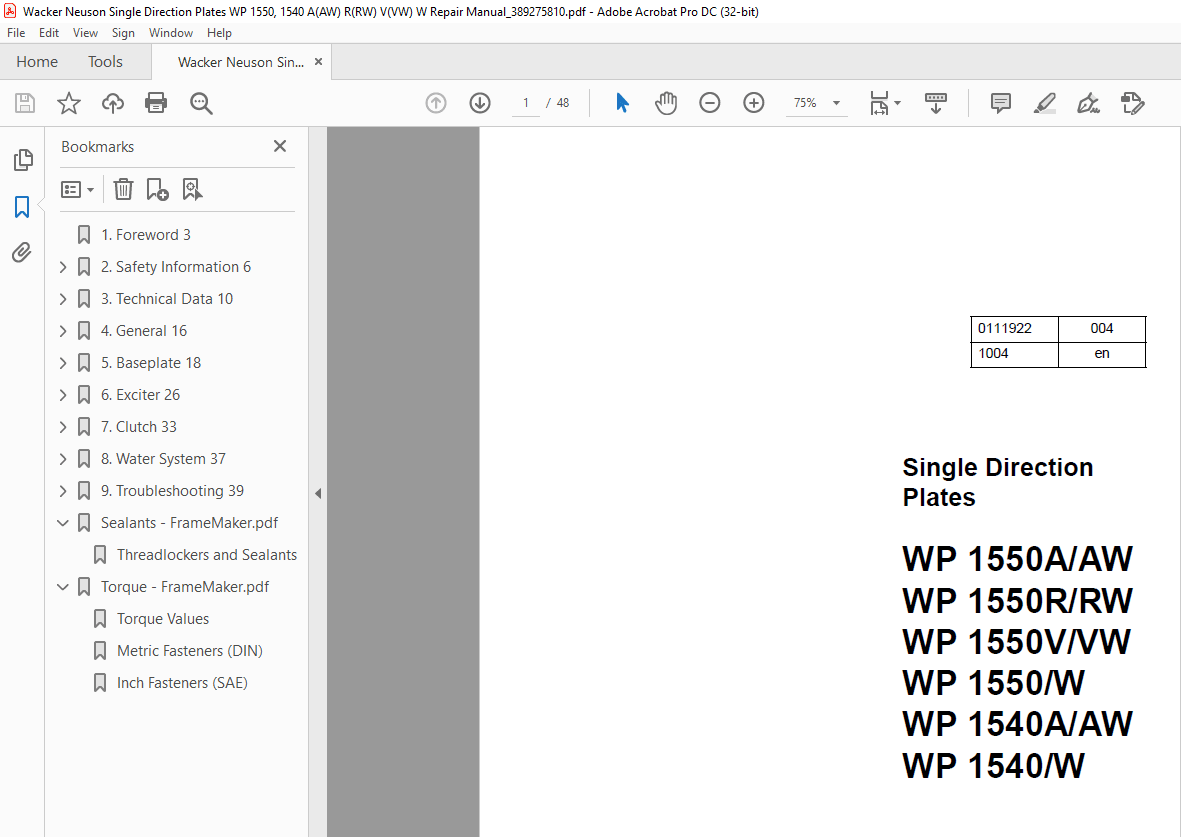Open the 75% zoom level dropdown

point(836,103)
